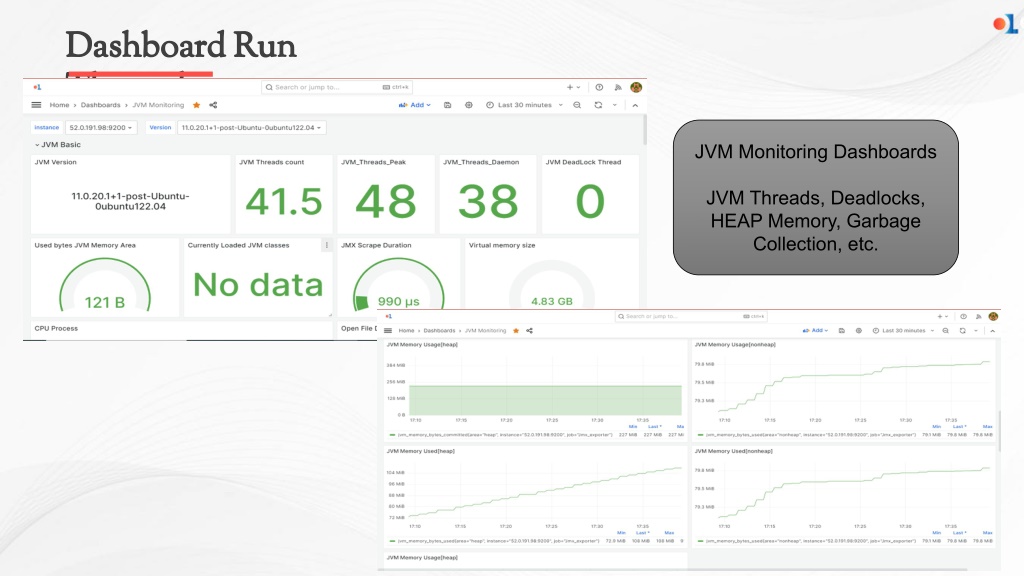The height and width of the screenshot is (576, 1024).
Task: Star the lower JVM Monitoring dashboard
Action: tap(516, 330)
